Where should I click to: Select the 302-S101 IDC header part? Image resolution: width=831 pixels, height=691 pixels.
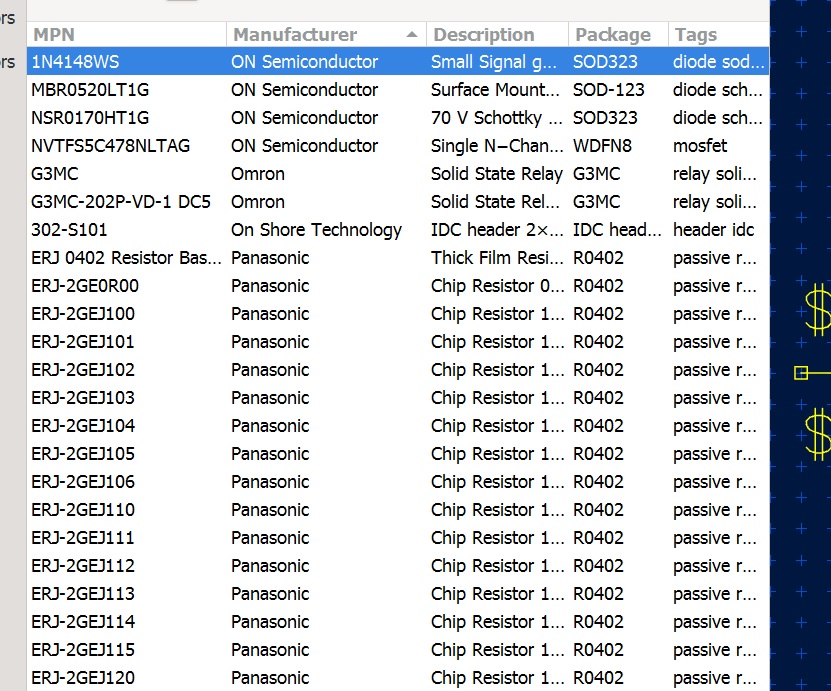[398, 229]
